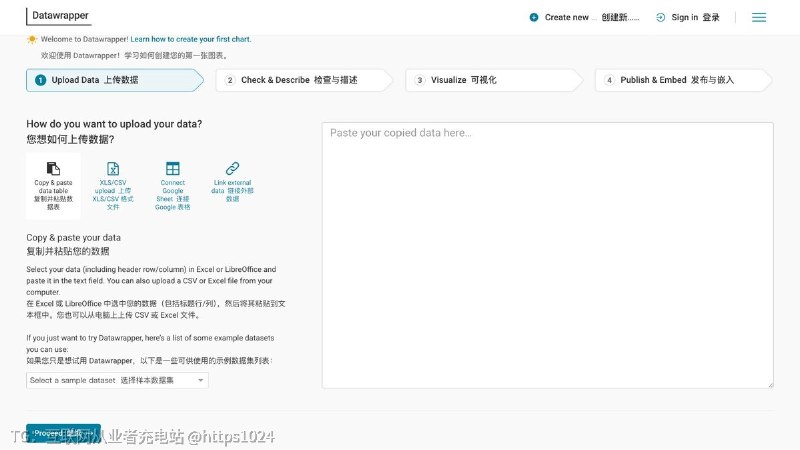
Task: Choose Link external data option
Action: click(x=232, y=182)
